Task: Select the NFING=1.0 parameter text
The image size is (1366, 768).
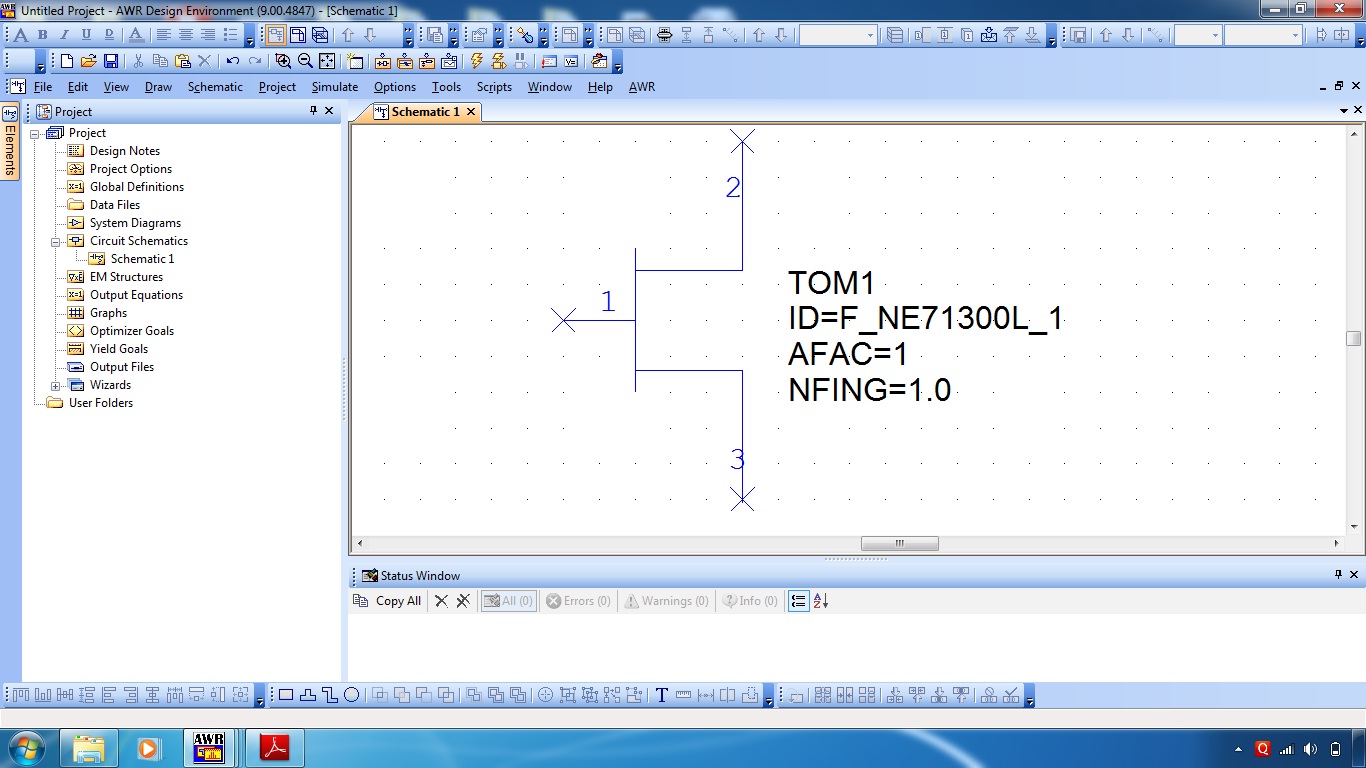Action: 869,389
